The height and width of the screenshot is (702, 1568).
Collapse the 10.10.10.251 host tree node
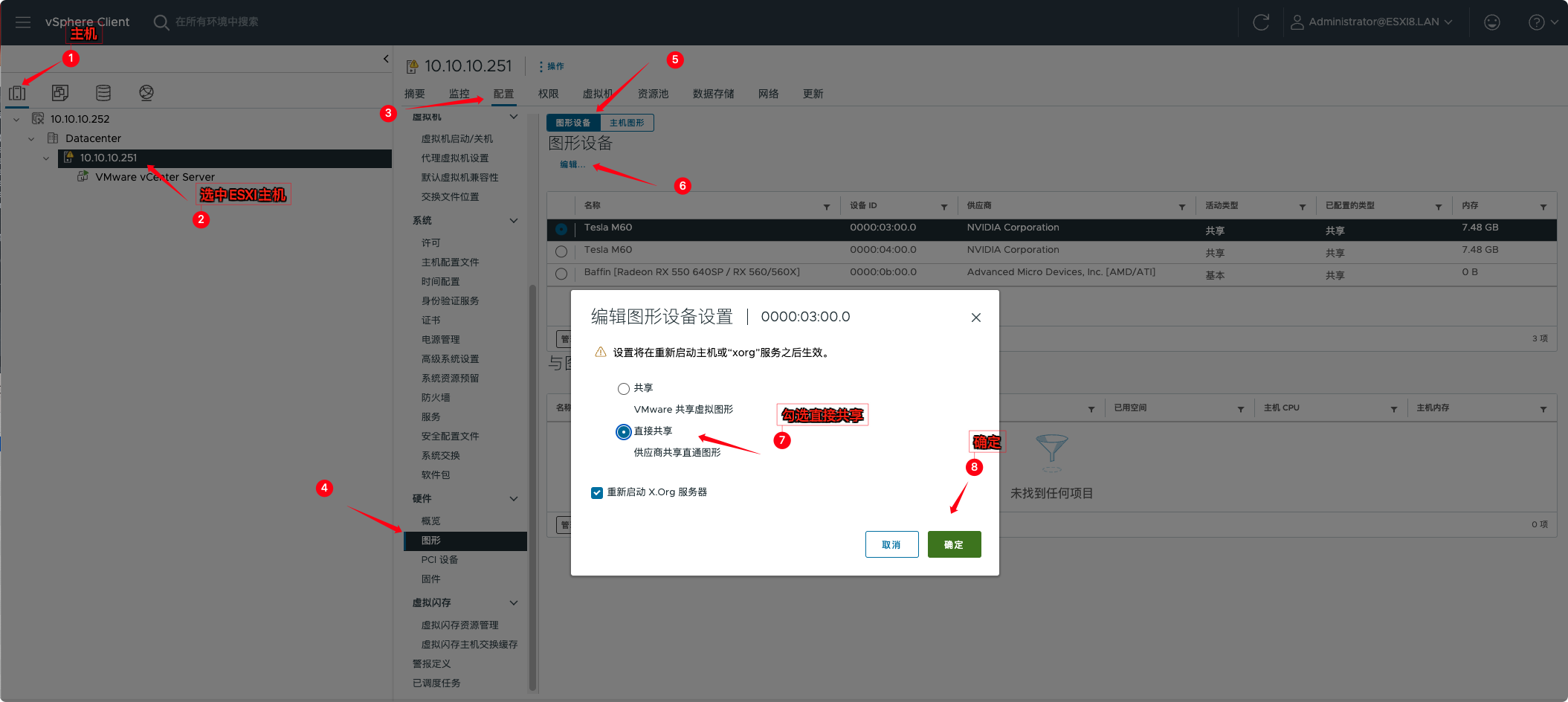click(46, 158)
